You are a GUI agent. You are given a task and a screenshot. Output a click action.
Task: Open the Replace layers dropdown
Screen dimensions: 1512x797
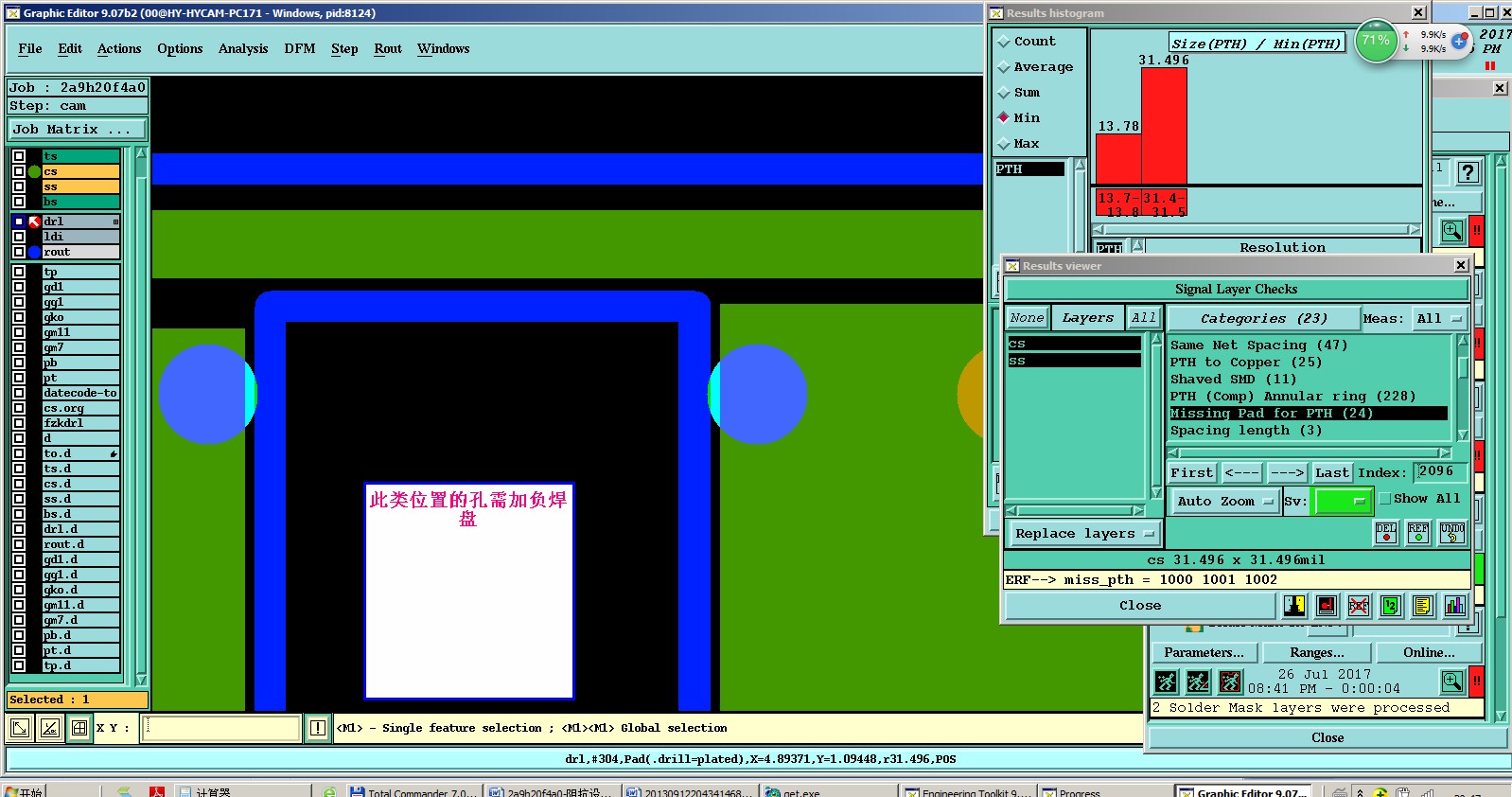1083,534
